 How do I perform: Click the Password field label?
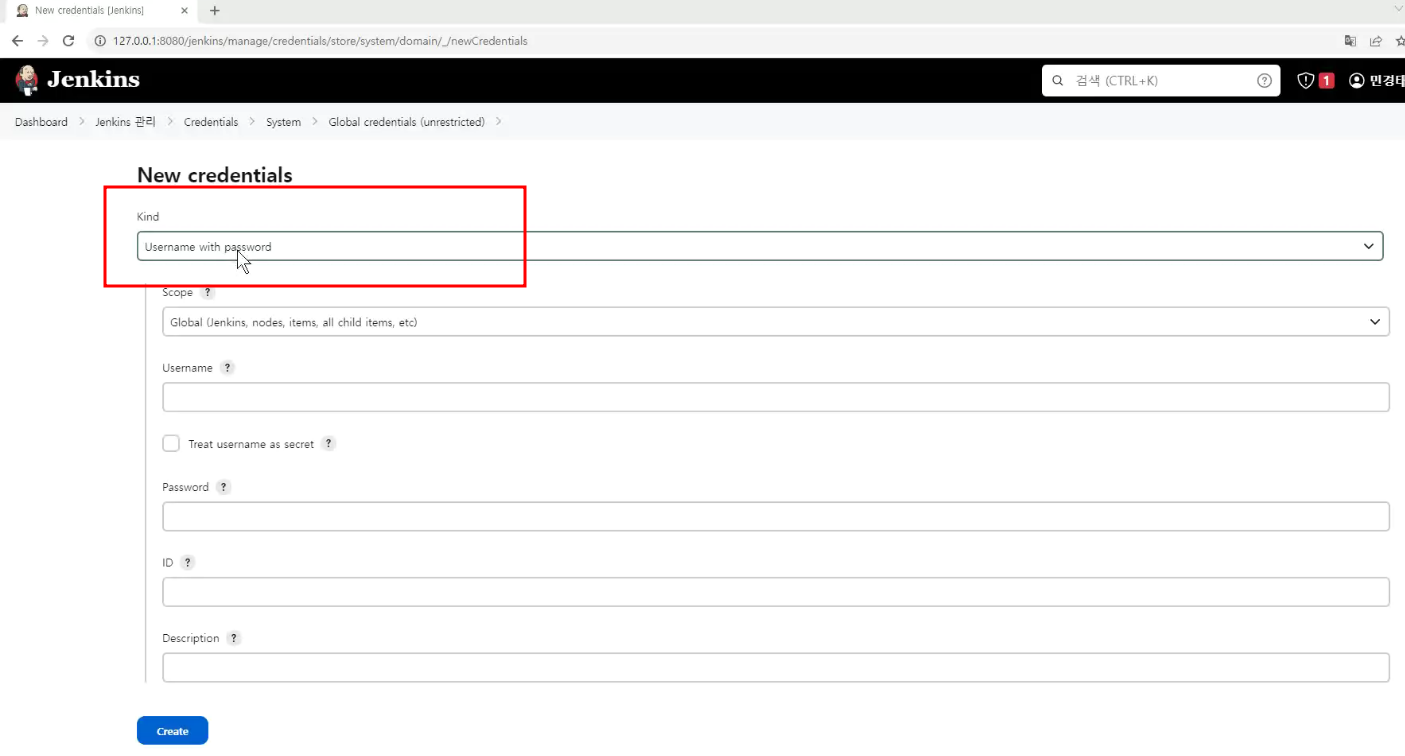(x=186, y=487)
